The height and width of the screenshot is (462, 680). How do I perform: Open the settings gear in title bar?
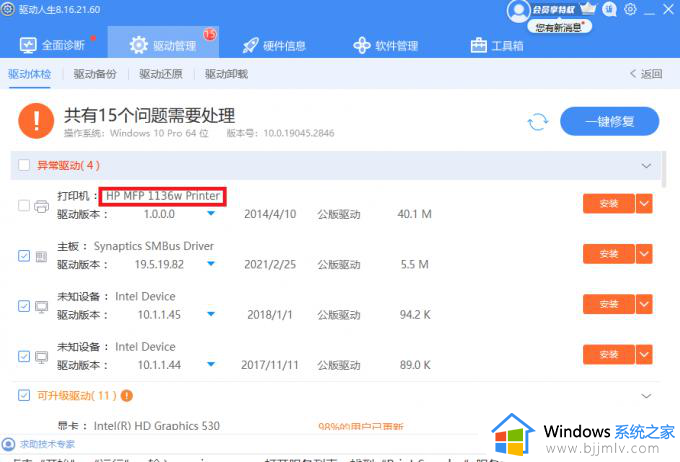(630, 9)
